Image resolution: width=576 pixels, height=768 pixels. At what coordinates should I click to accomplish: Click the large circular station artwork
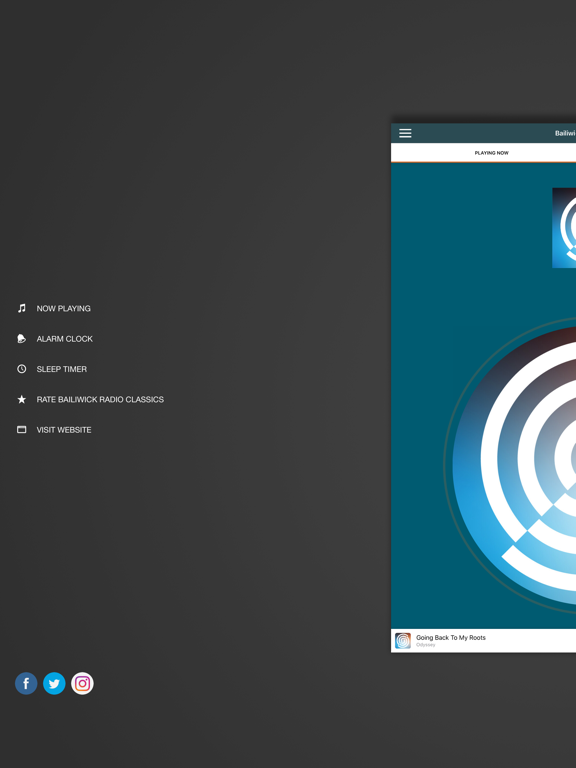click(514, 465)
